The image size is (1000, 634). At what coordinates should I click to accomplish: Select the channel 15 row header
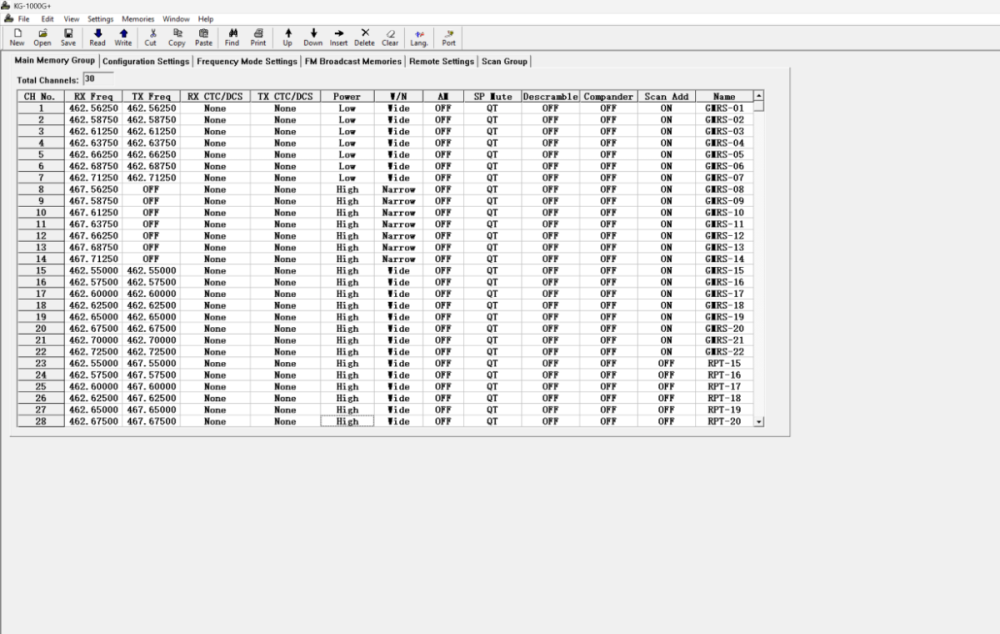tap(41, 271)
